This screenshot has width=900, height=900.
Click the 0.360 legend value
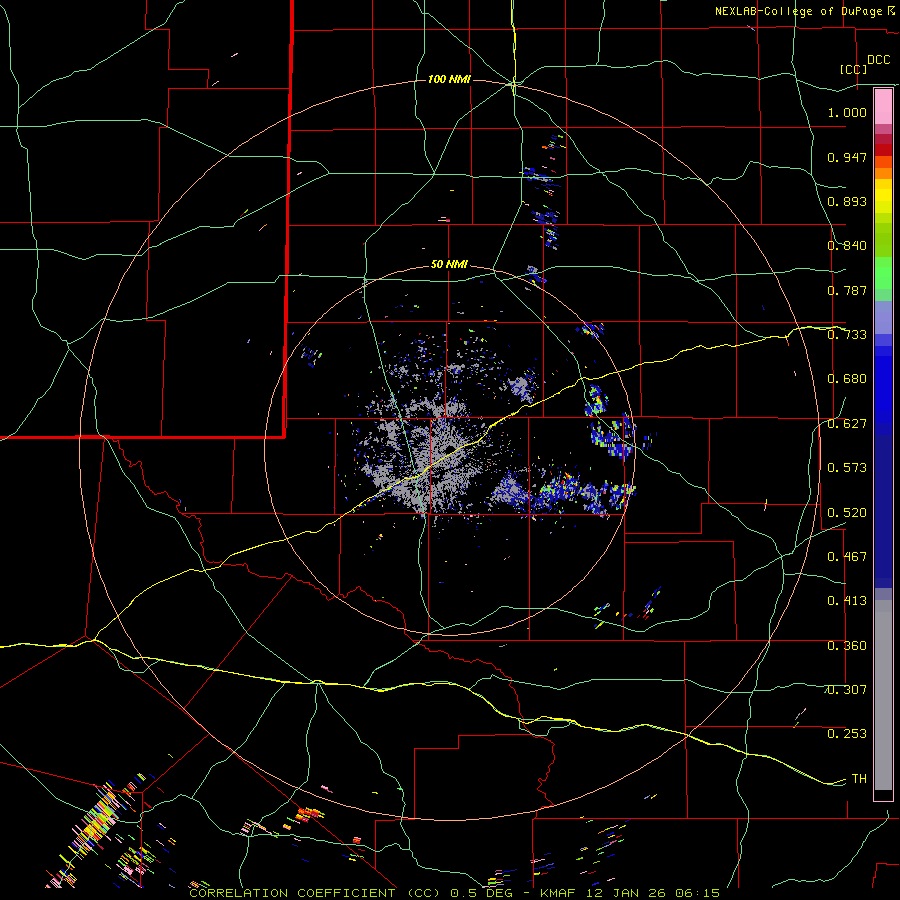847,646
